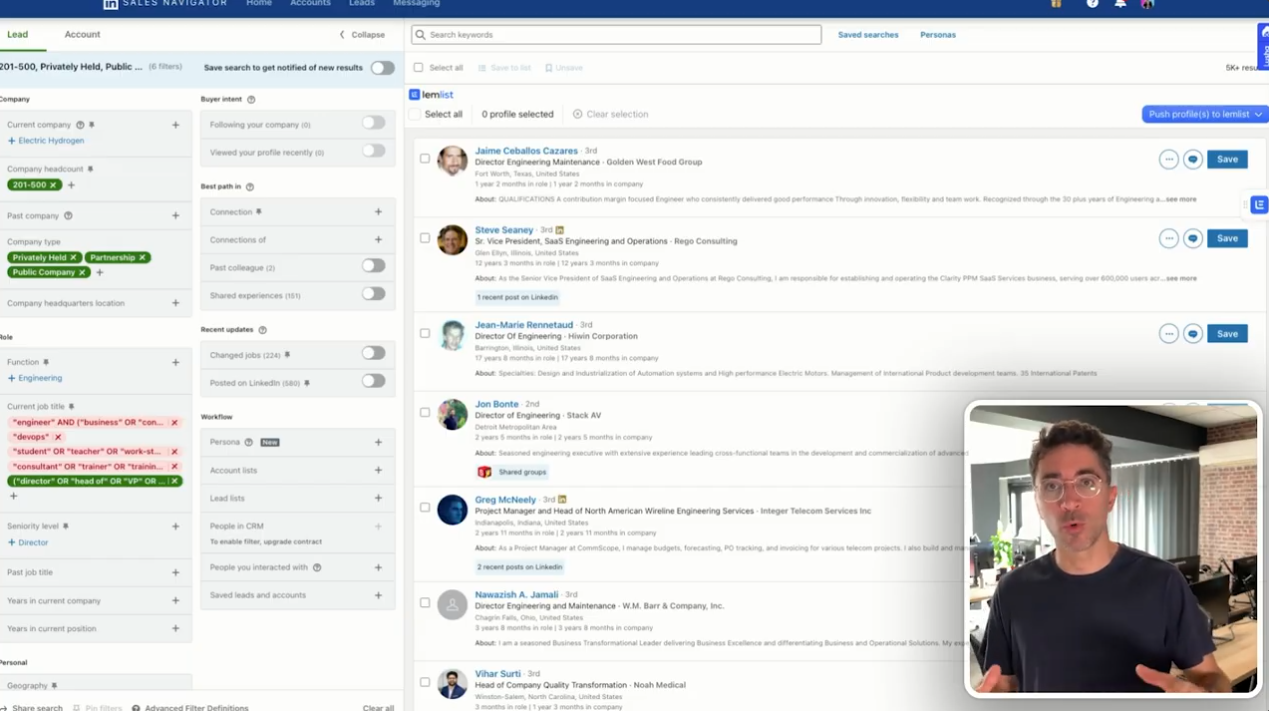Open message icon for Jean-Marie Rennetaud

tap(1193, 334)
